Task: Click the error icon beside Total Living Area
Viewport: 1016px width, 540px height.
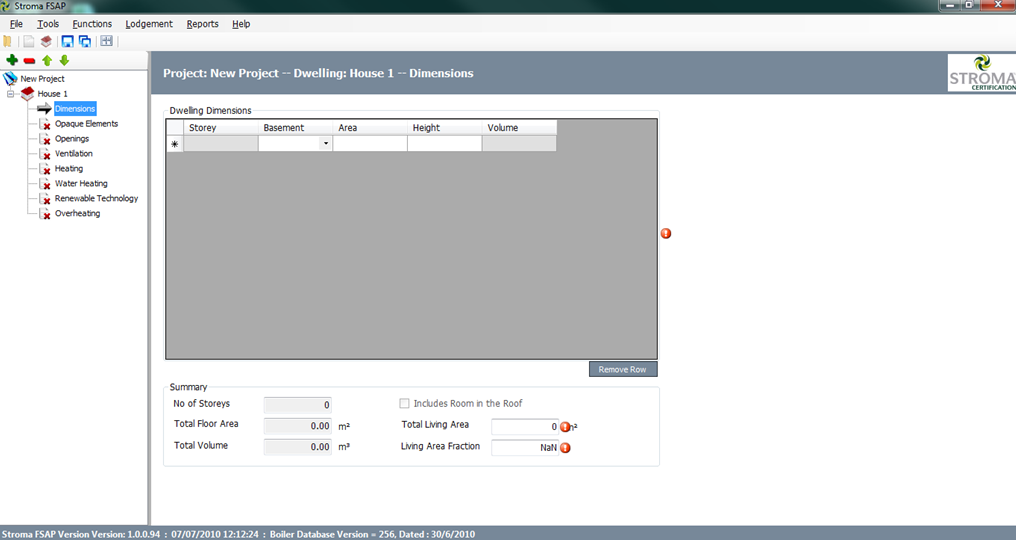Action: point(565,427)
